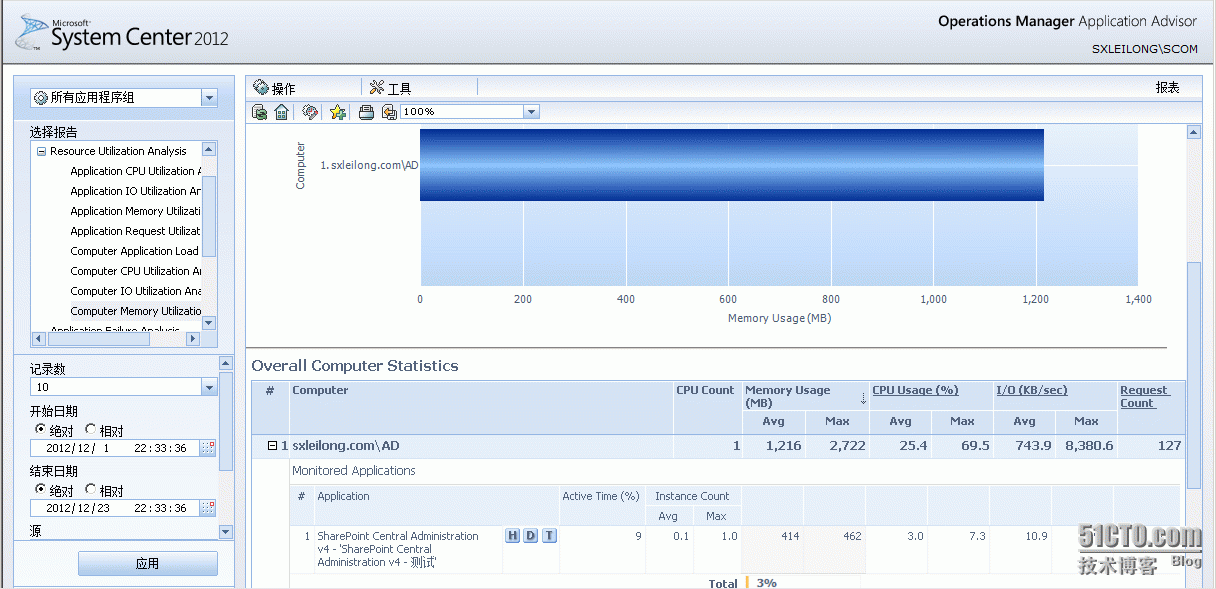Click the H button for SharePoint application

(513, 536)
